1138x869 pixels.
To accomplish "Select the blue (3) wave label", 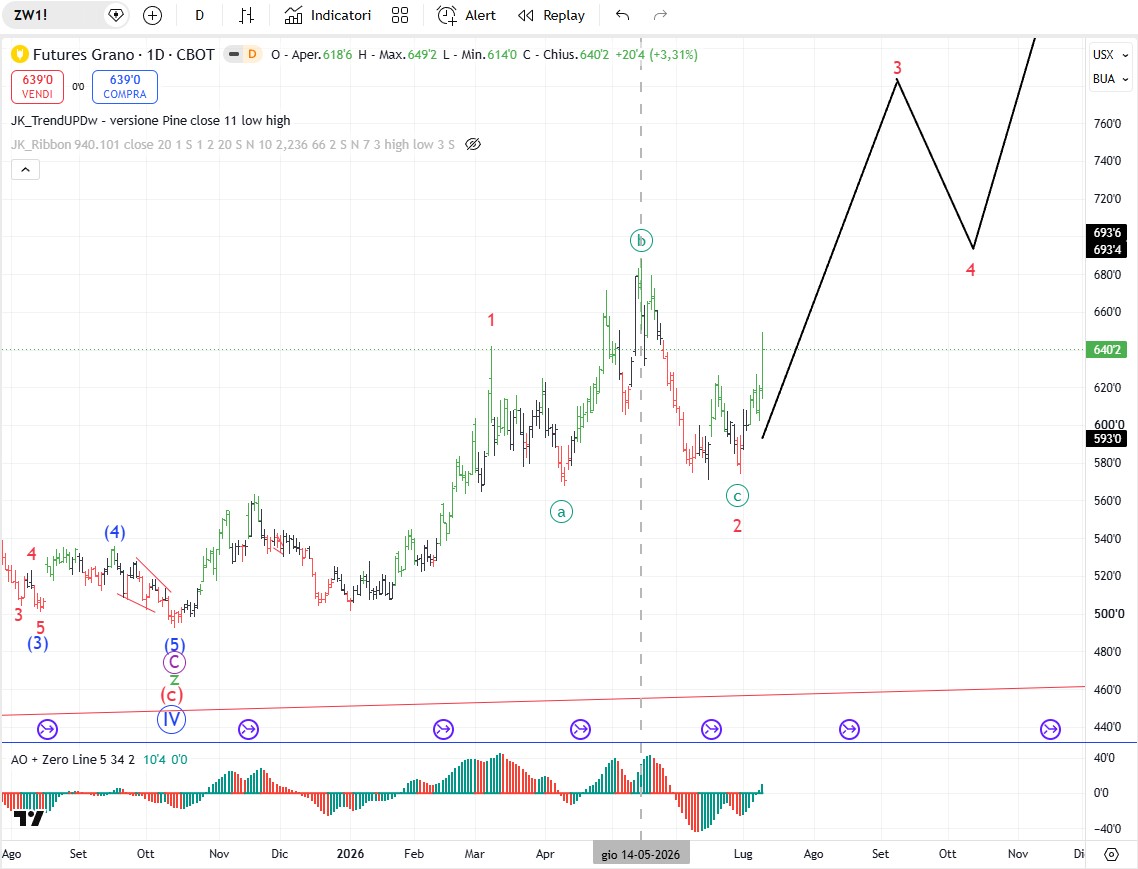I will [x=38, y=643].
